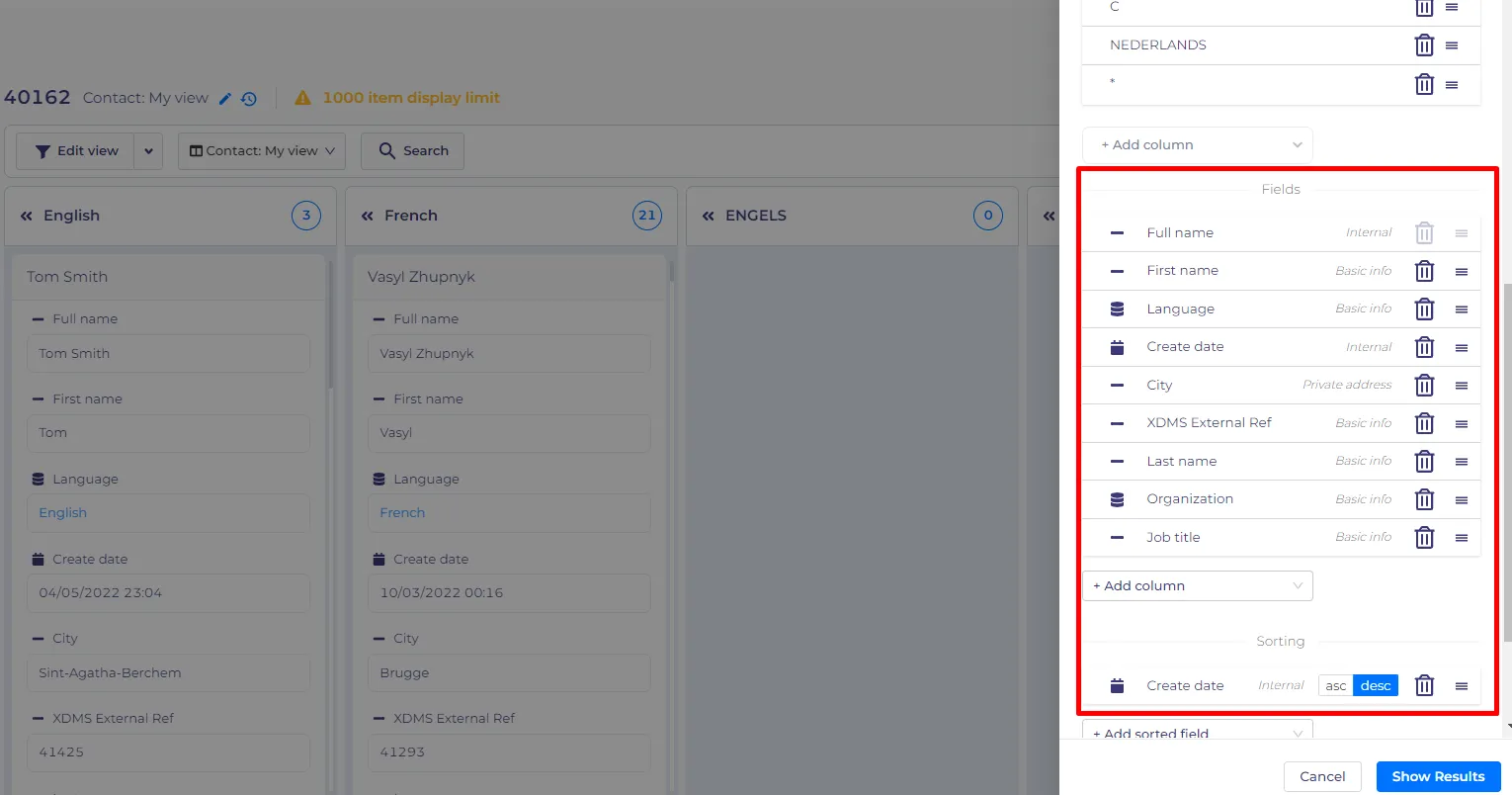
Task: Click the 1000 item display limit warning
Action: coord(397,98)
